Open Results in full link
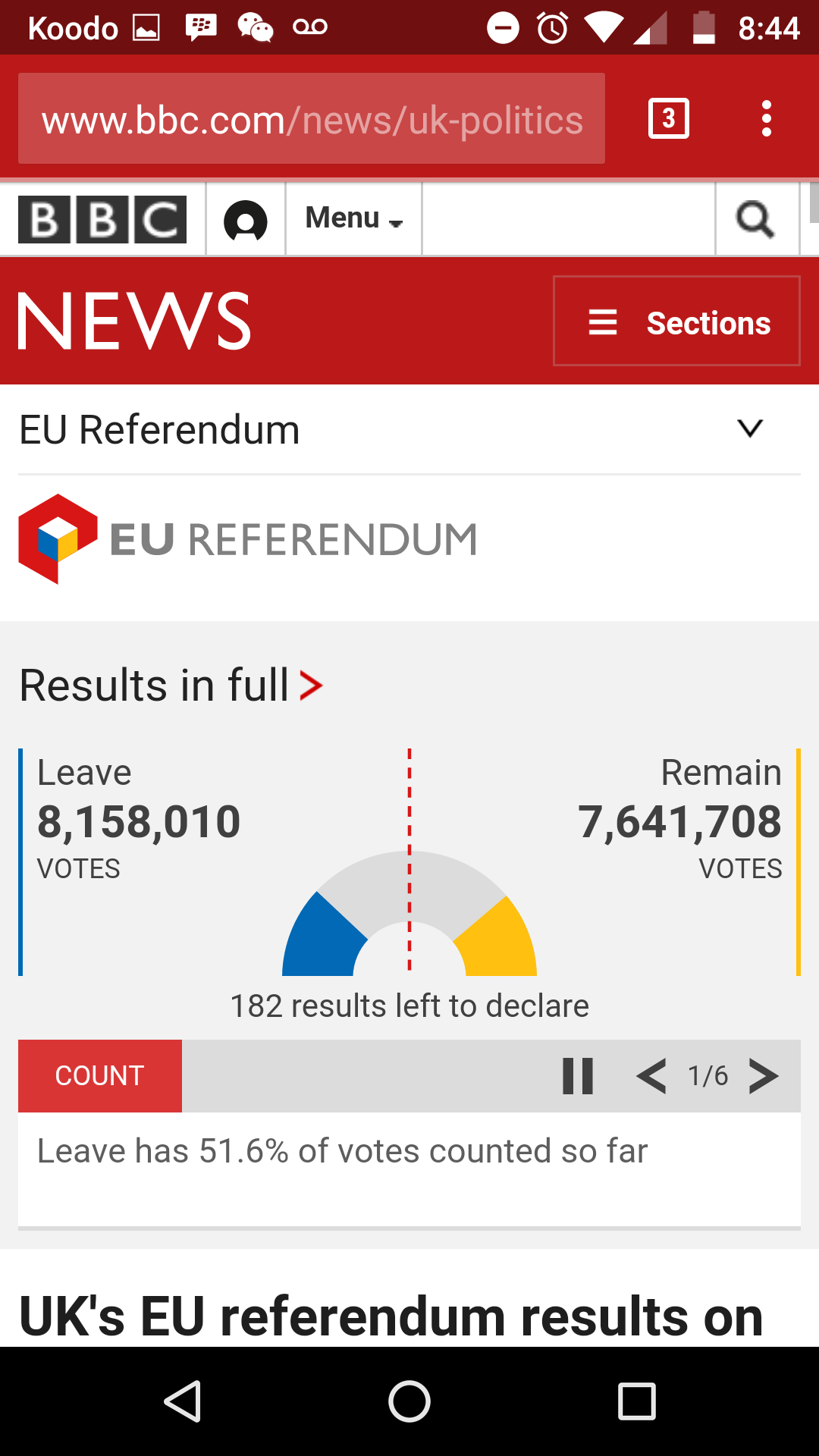This screenshot has height=1456, width=819. pyautogui.click(x=171, y=686)
